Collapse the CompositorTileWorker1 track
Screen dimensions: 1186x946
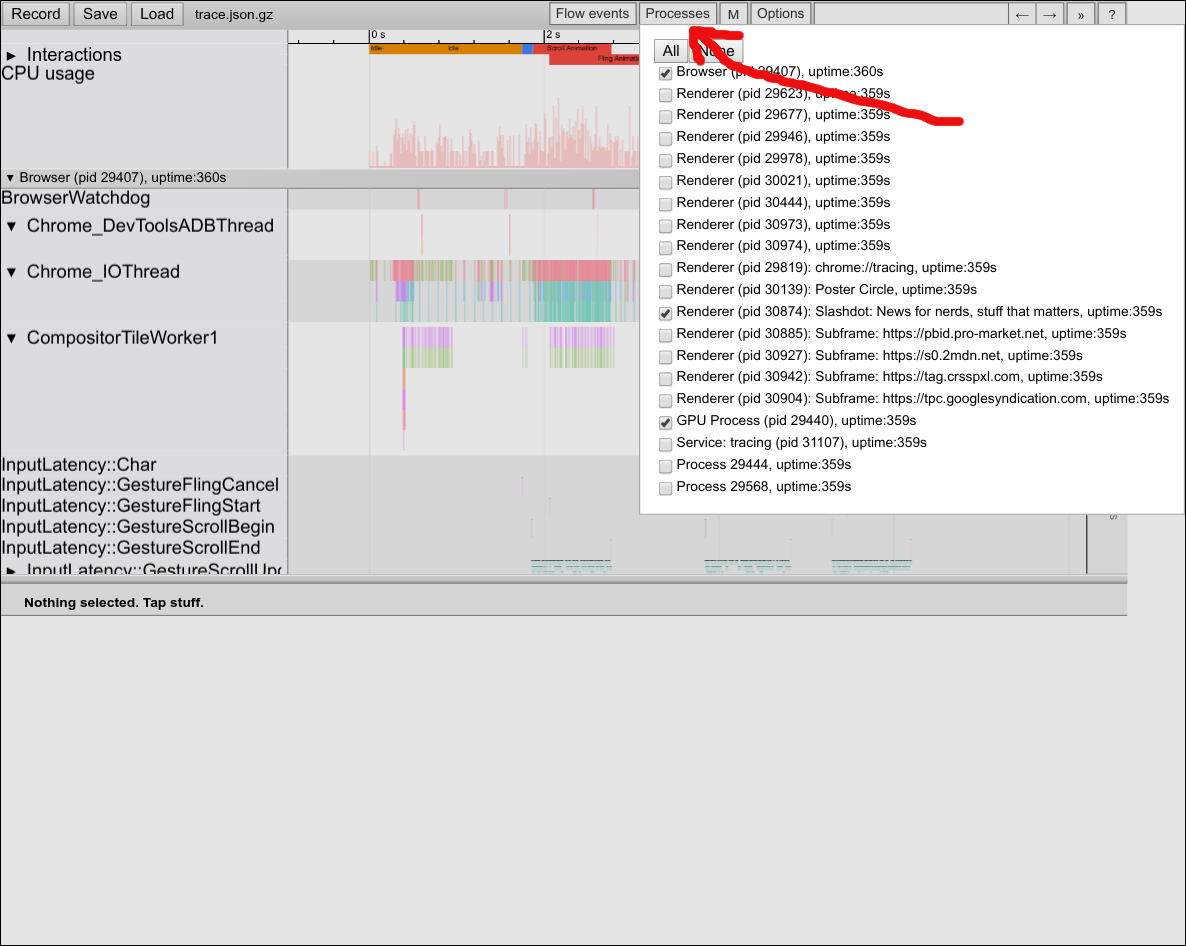pyautogui.click(x=12, y=339)
